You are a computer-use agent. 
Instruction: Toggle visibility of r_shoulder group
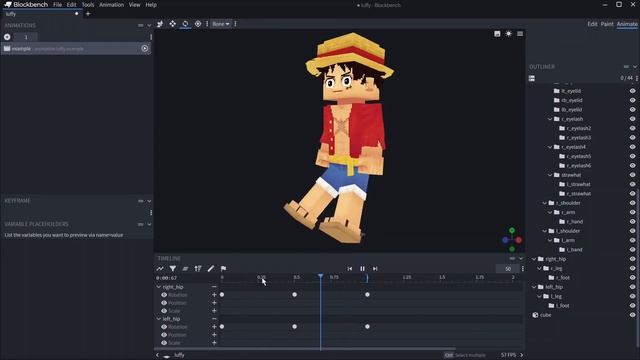click(633, 203)
